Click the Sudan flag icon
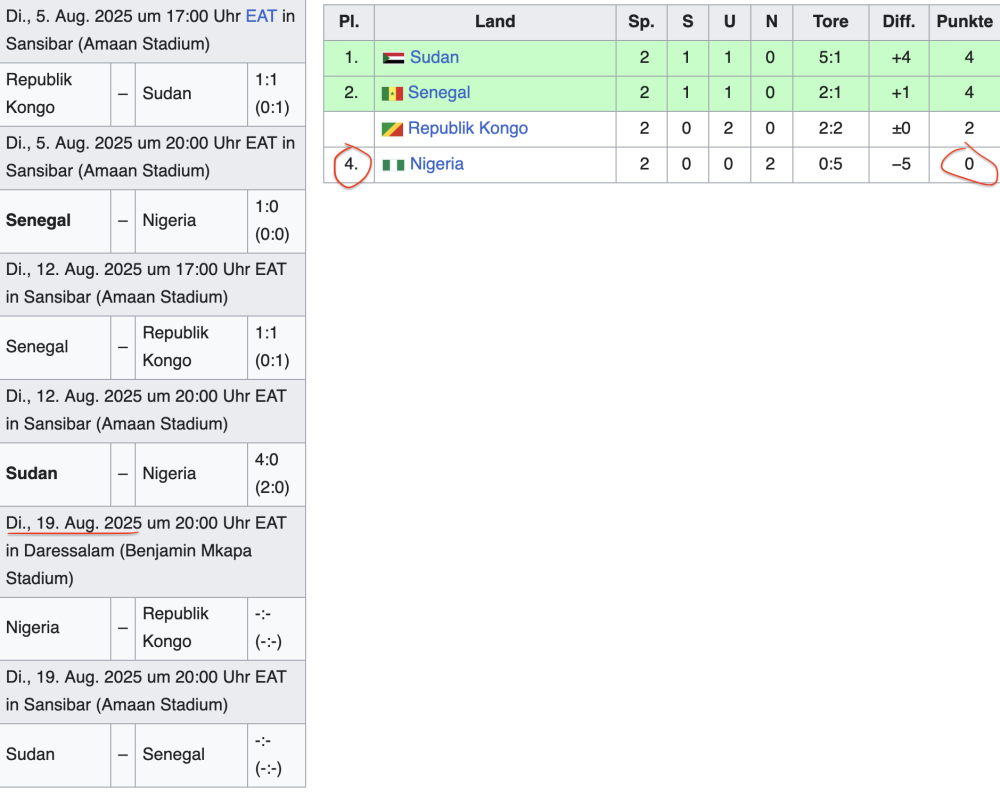This screenshot has width=1000, height=793. pos(393,58)
